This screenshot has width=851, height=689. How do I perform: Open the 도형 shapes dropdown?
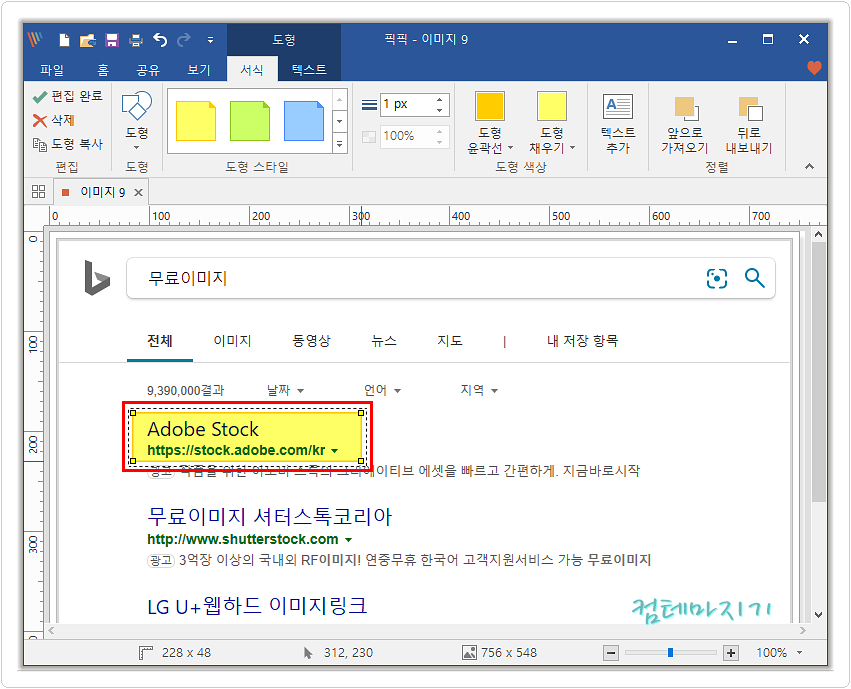(137, 122)
